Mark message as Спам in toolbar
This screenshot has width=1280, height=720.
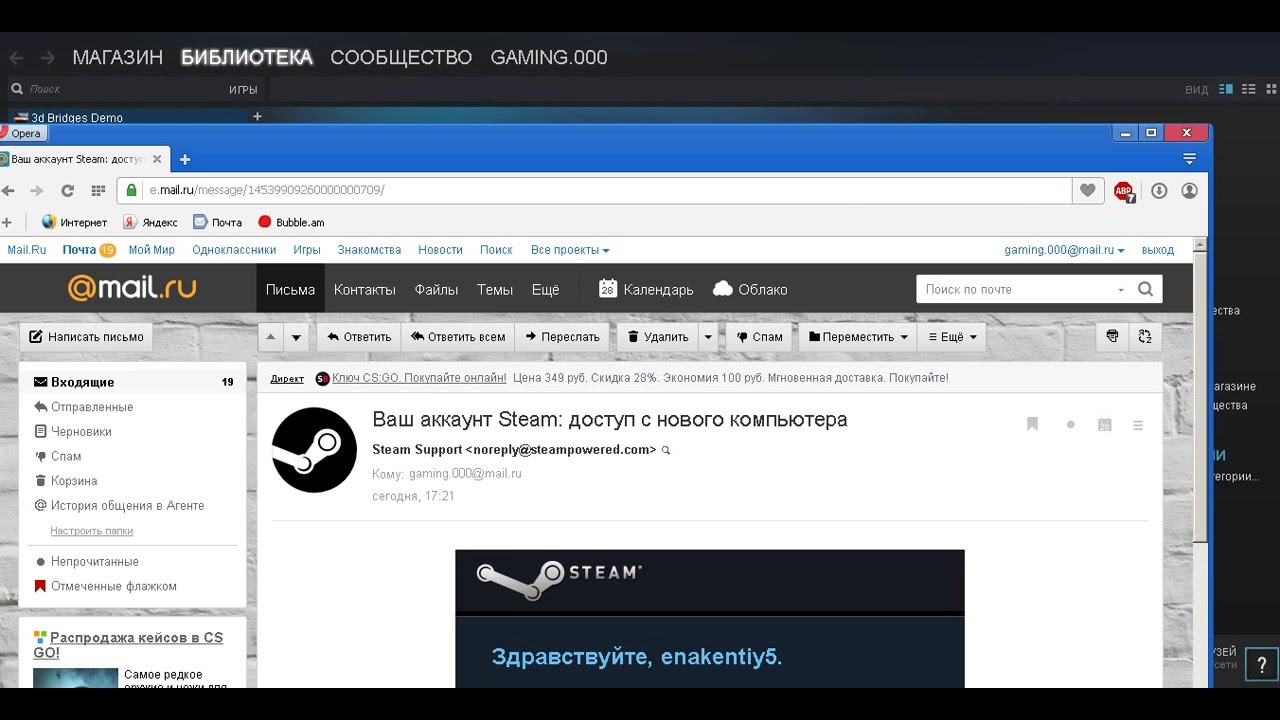[760, 337]
